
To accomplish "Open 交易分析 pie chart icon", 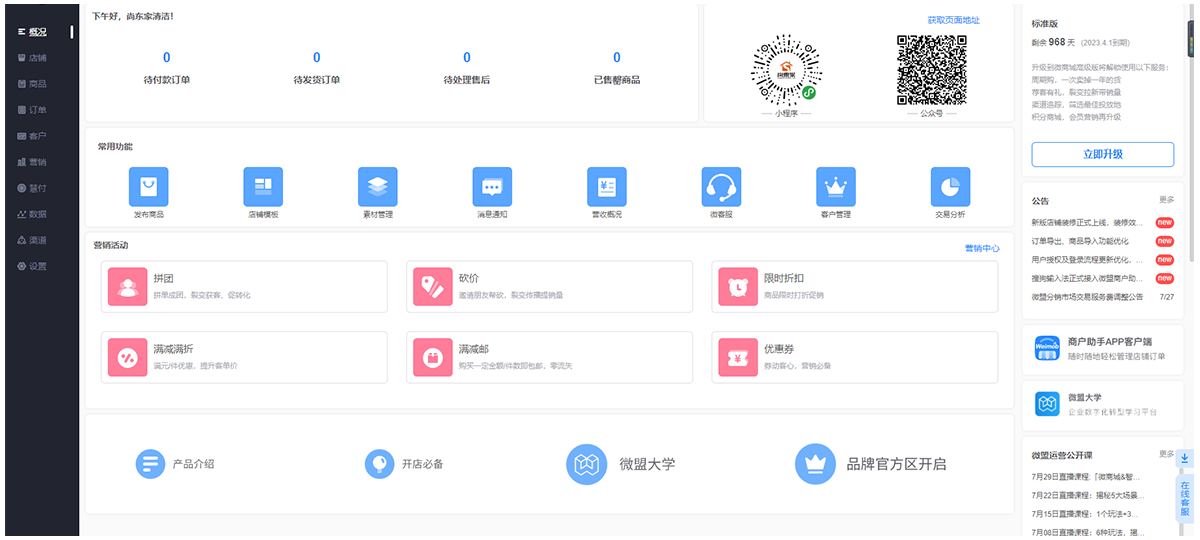I will [950, 187].
